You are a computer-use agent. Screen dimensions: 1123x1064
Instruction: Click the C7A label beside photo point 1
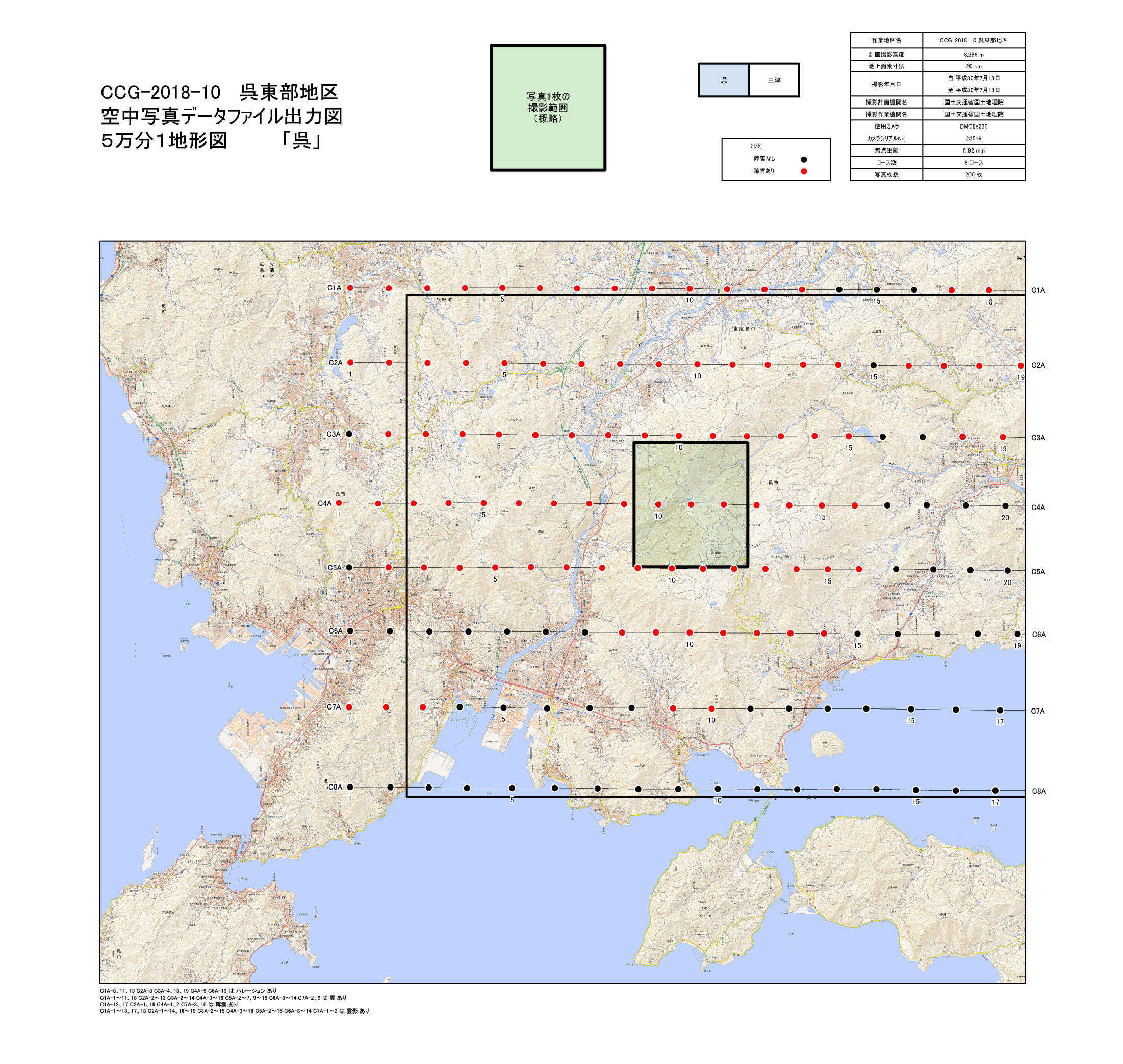(334, 707)
